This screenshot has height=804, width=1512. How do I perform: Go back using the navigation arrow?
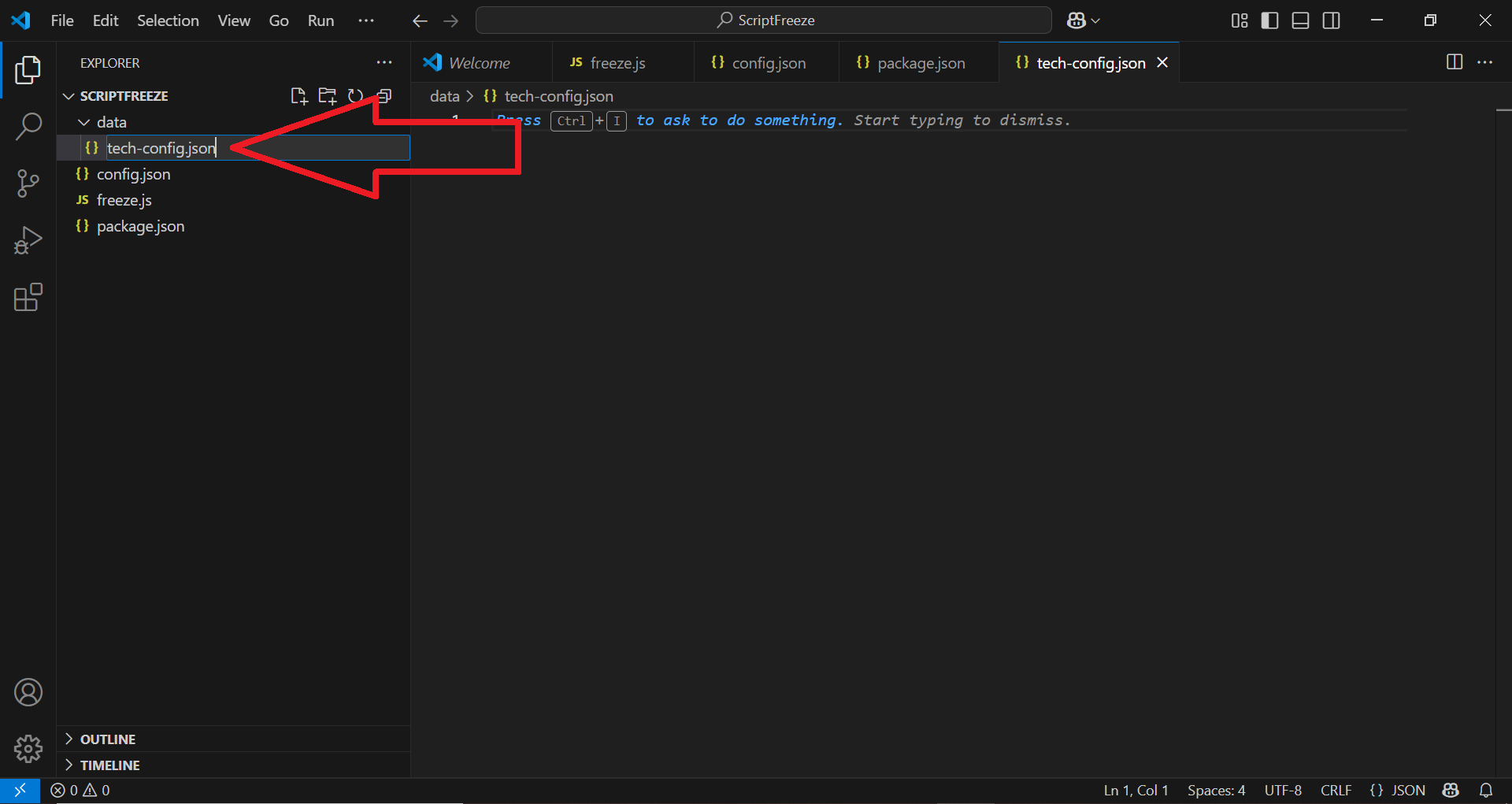[420, 20]
